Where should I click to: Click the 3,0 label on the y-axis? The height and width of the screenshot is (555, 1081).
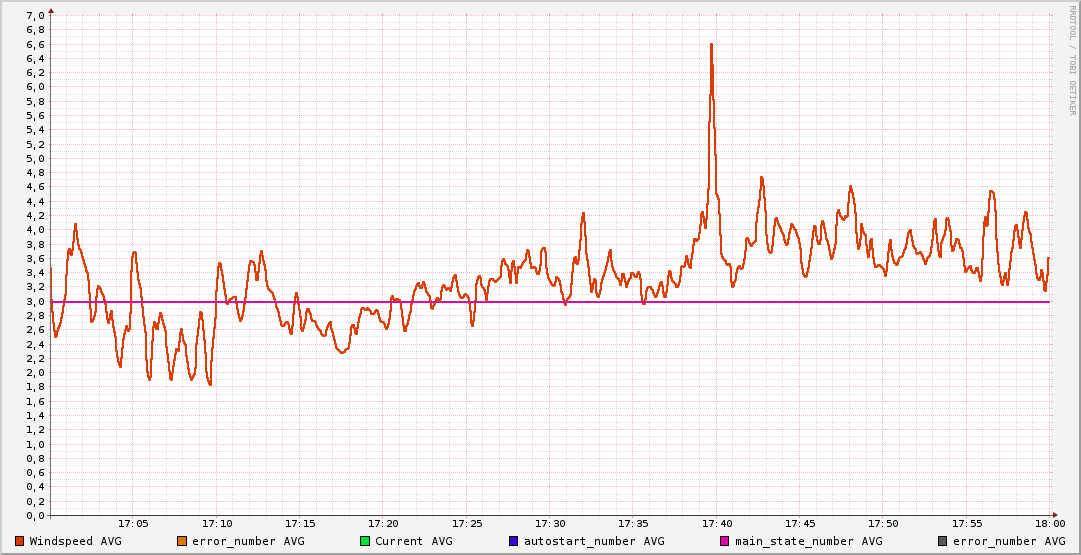35,302
